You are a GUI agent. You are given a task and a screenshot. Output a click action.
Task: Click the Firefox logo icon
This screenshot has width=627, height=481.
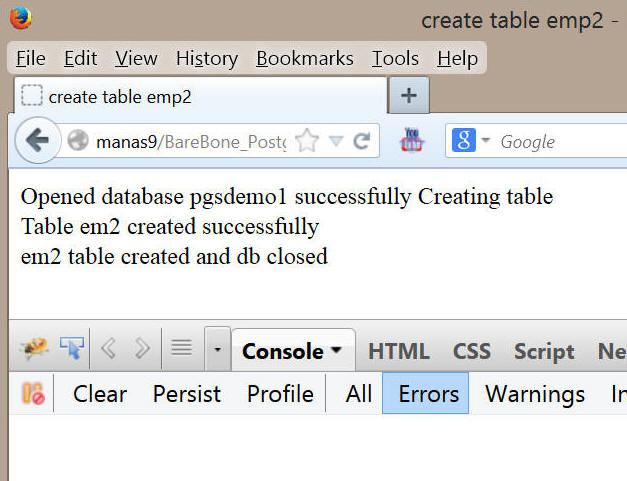(x=20, y=18)
